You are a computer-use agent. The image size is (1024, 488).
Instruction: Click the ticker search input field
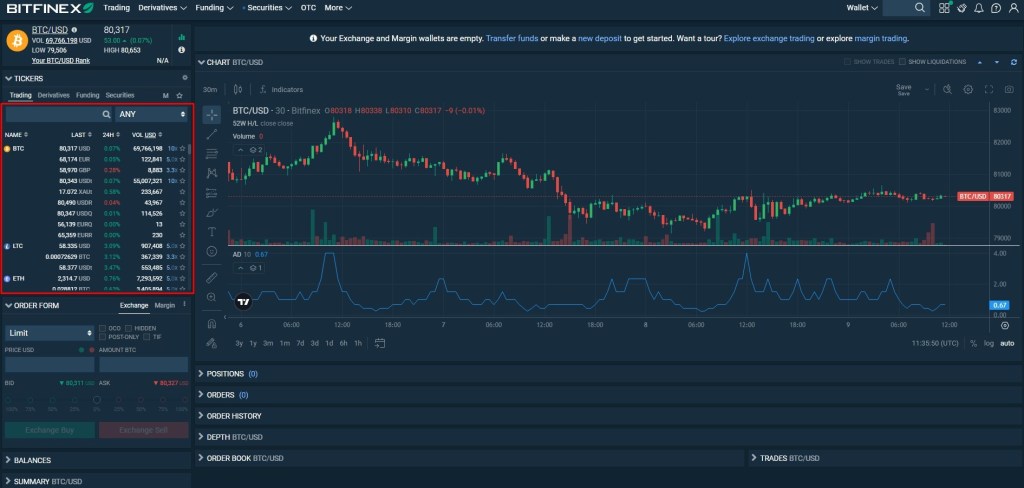[x=59, y=114]
